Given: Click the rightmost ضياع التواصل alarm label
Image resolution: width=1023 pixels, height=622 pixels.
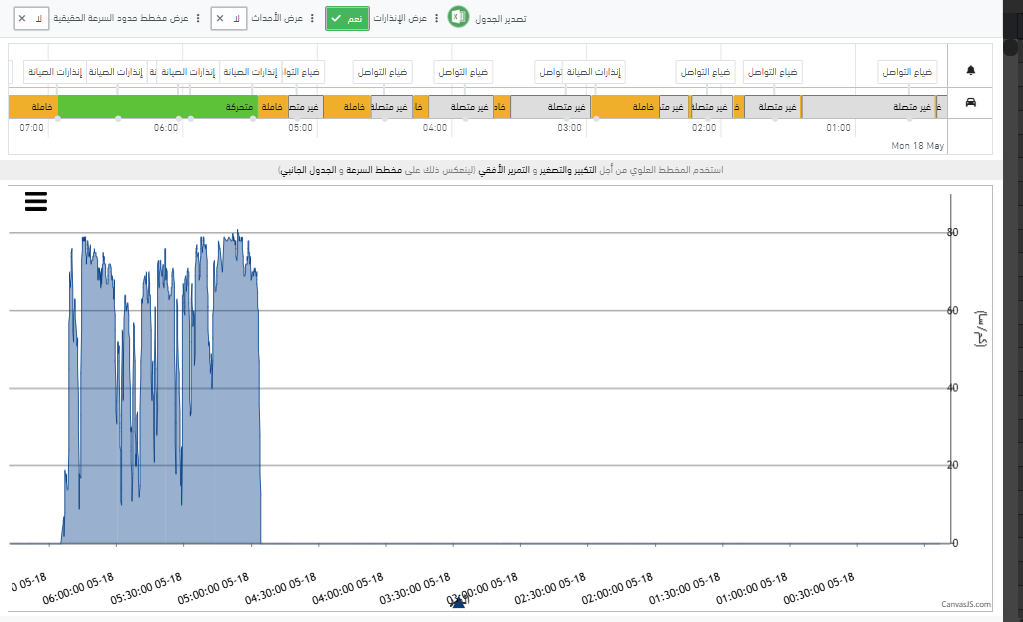Looking at the screenshot, I should [907, 72].
